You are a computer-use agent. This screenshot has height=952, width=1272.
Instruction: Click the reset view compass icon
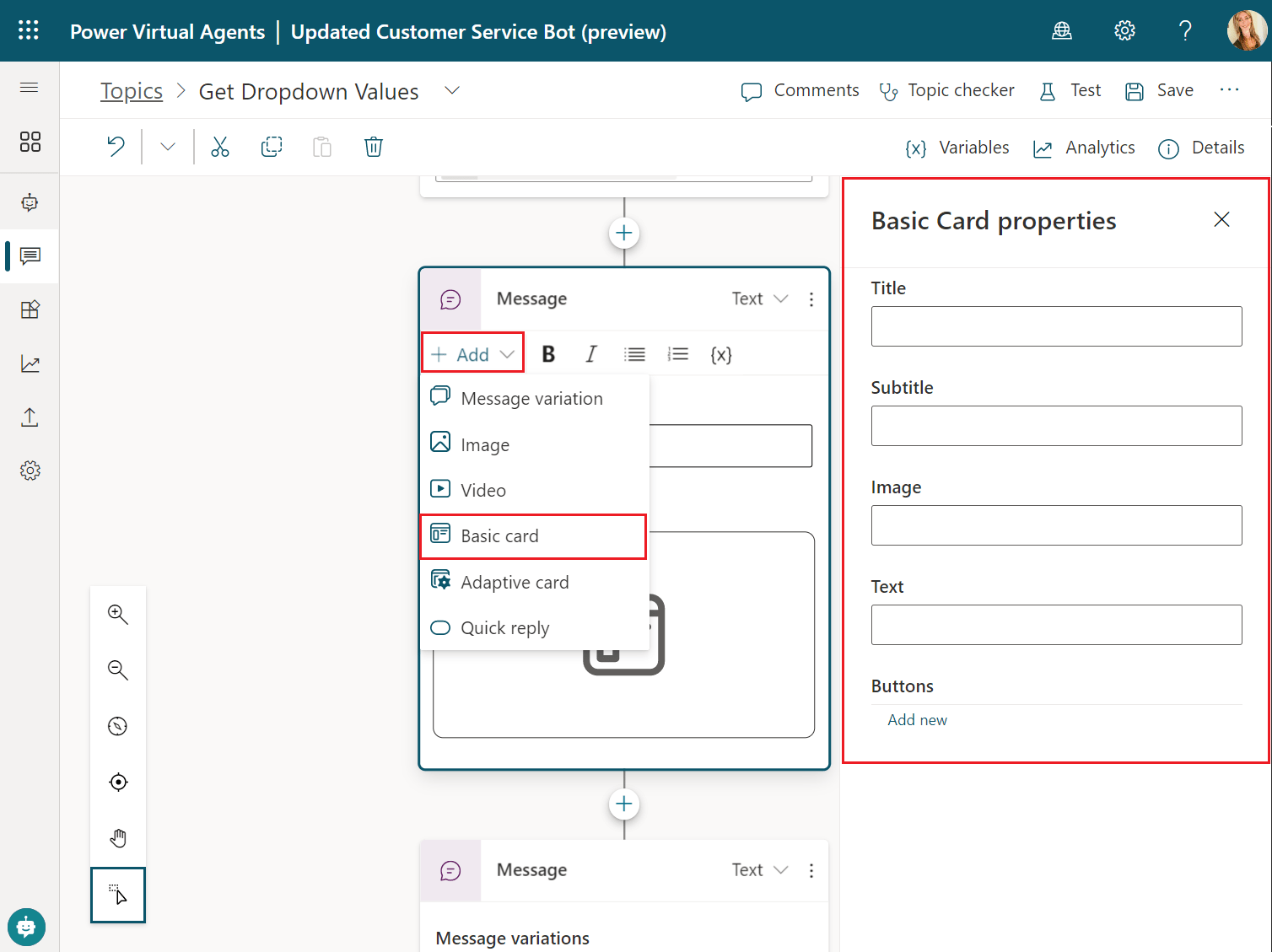coord(118,726)
